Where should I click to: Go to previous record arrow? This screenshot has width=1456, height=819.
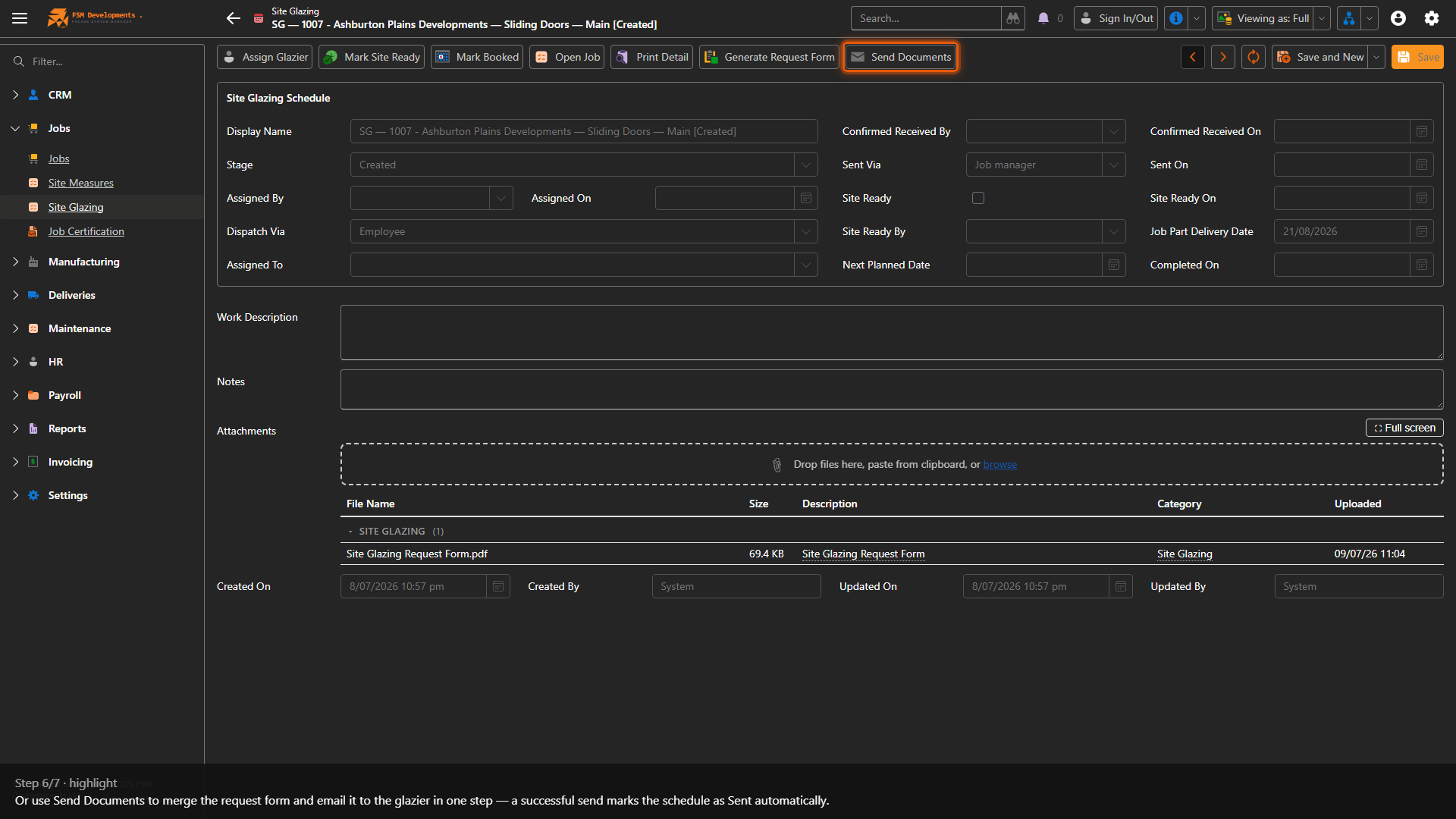(x=1193, y=57)
